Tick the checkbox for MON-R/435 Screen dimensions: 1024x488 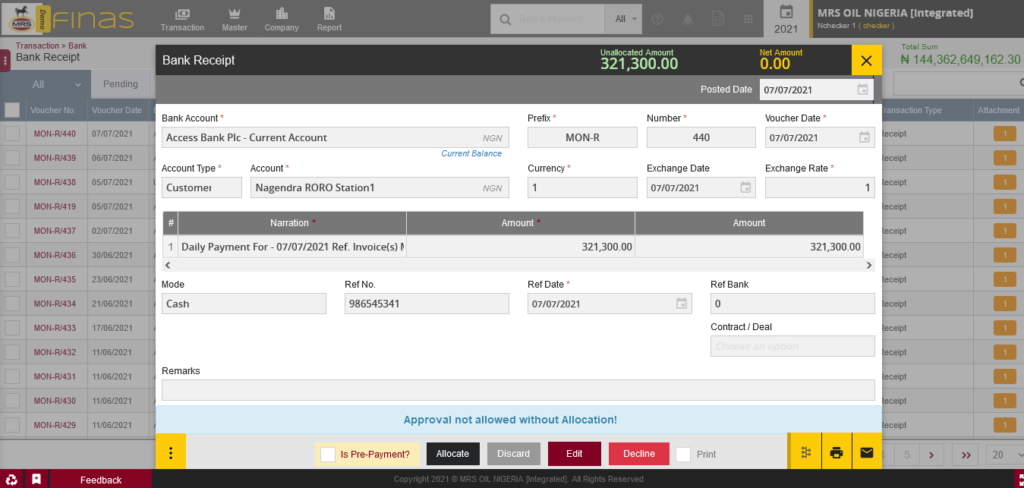[12, 279]
